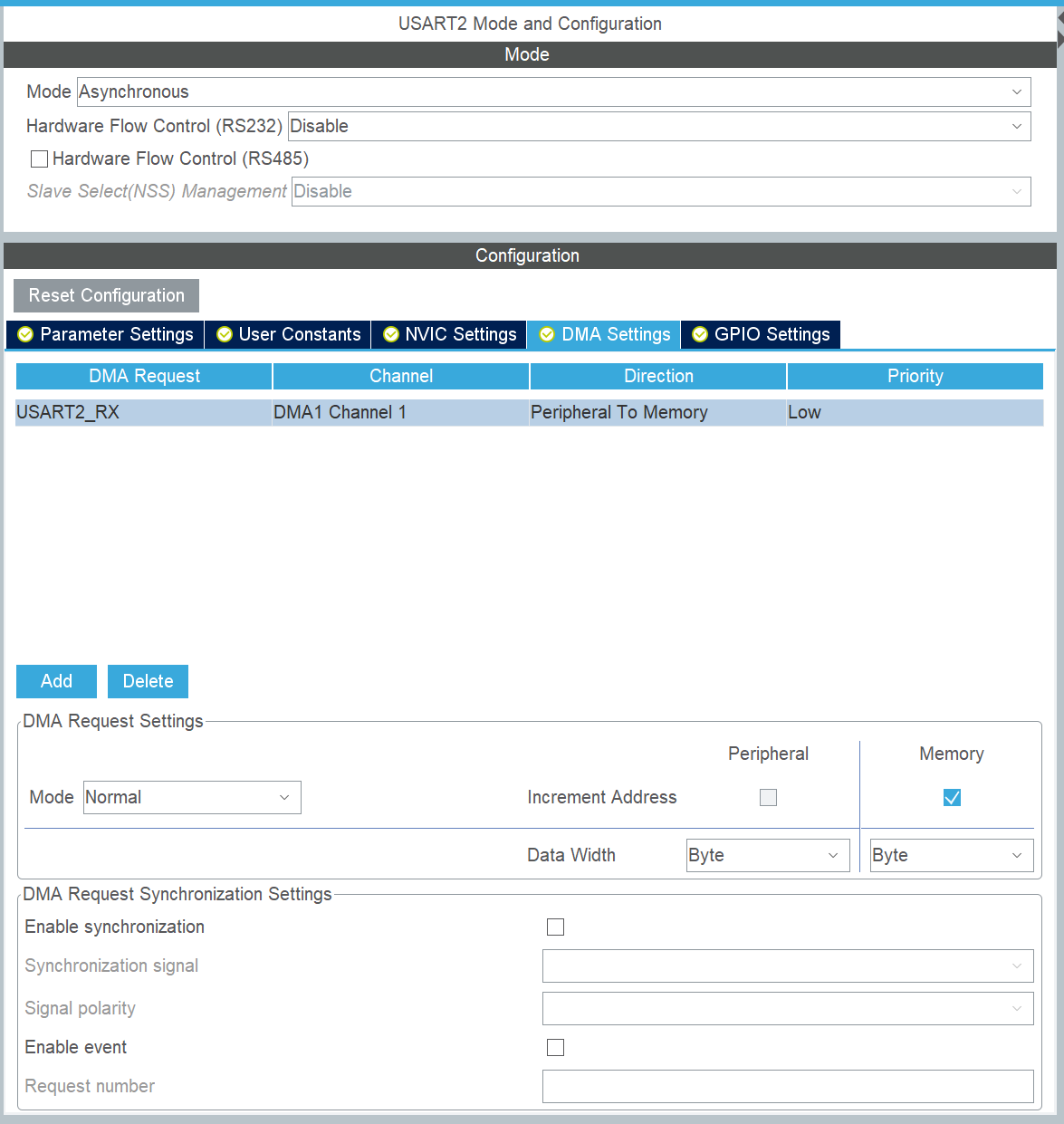Click the Reset Configuration button
Screen dimensions: 1064x1124
pyautogui.click(x=106, y=295)
